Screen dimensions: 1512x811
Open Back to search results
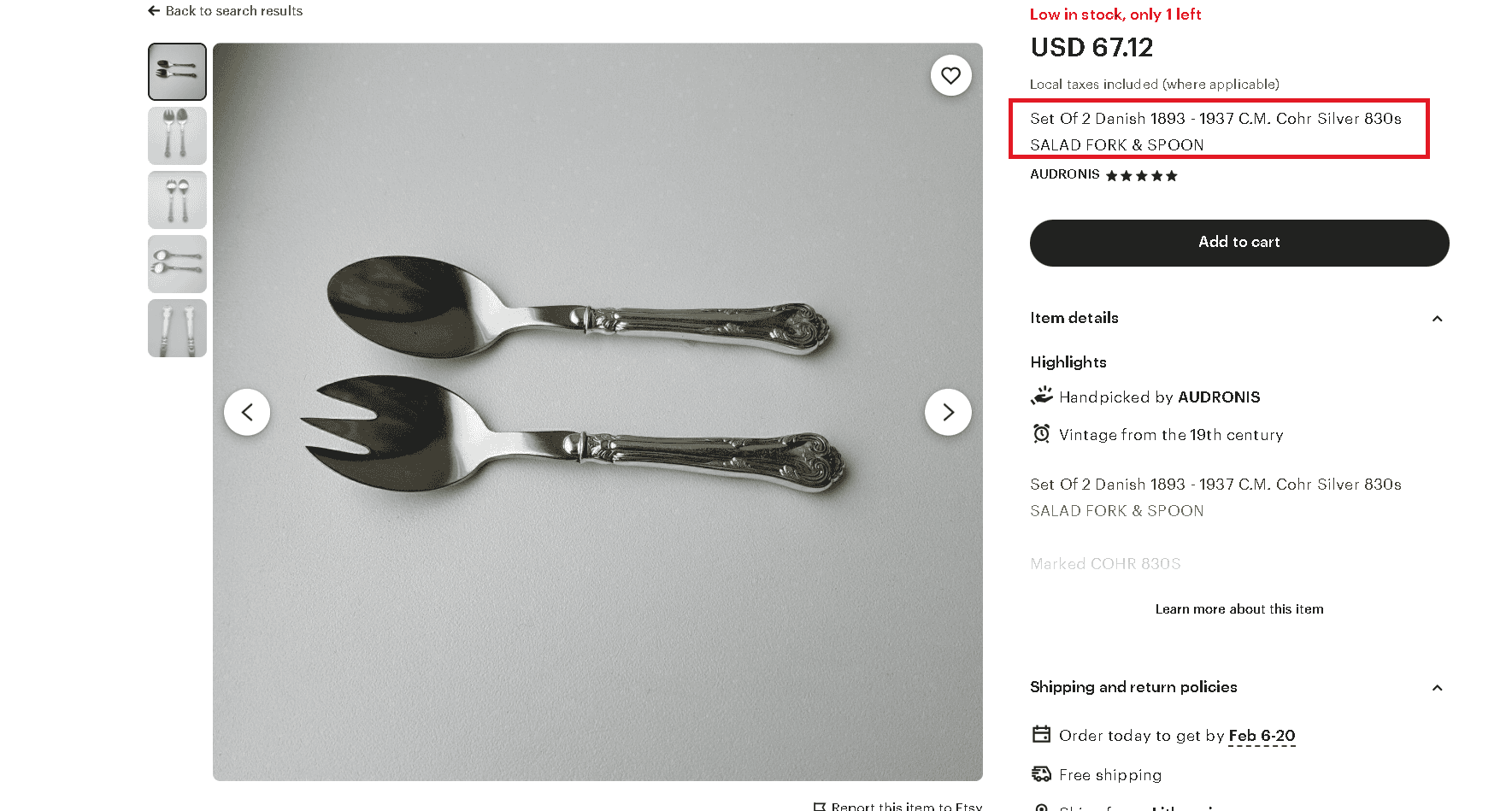[233, 10]
